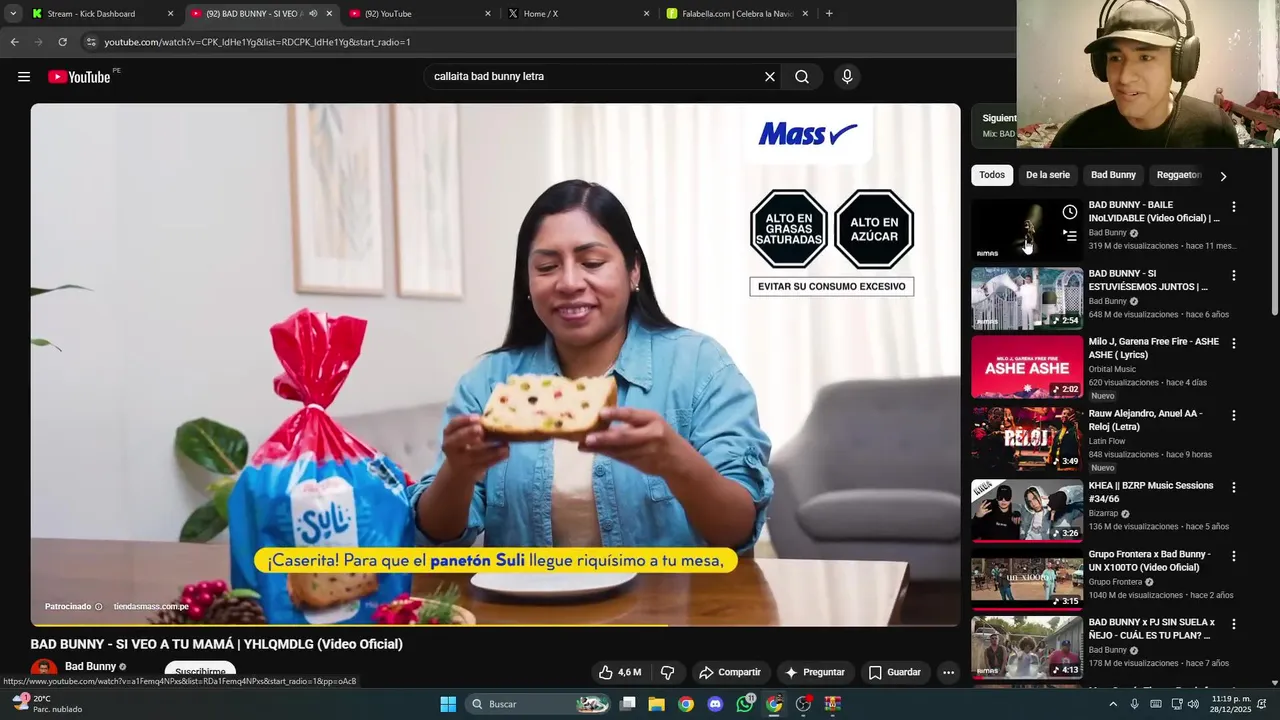Open the Windows Start menu
This screenshot has height=720, width=1280.
(x=448, y=704)
